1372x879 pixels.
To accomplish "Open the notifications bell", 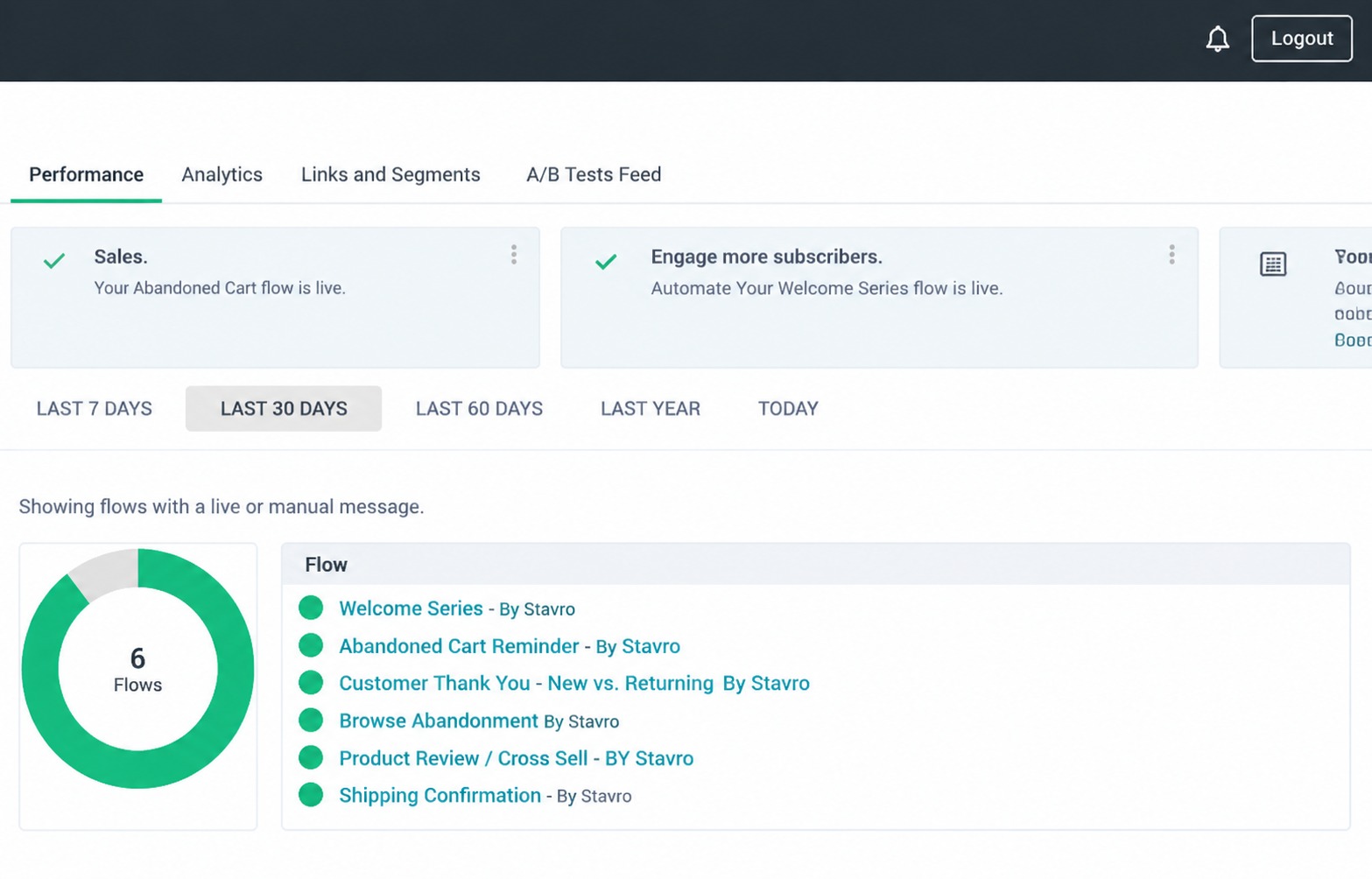I will tap(1217, 39).
